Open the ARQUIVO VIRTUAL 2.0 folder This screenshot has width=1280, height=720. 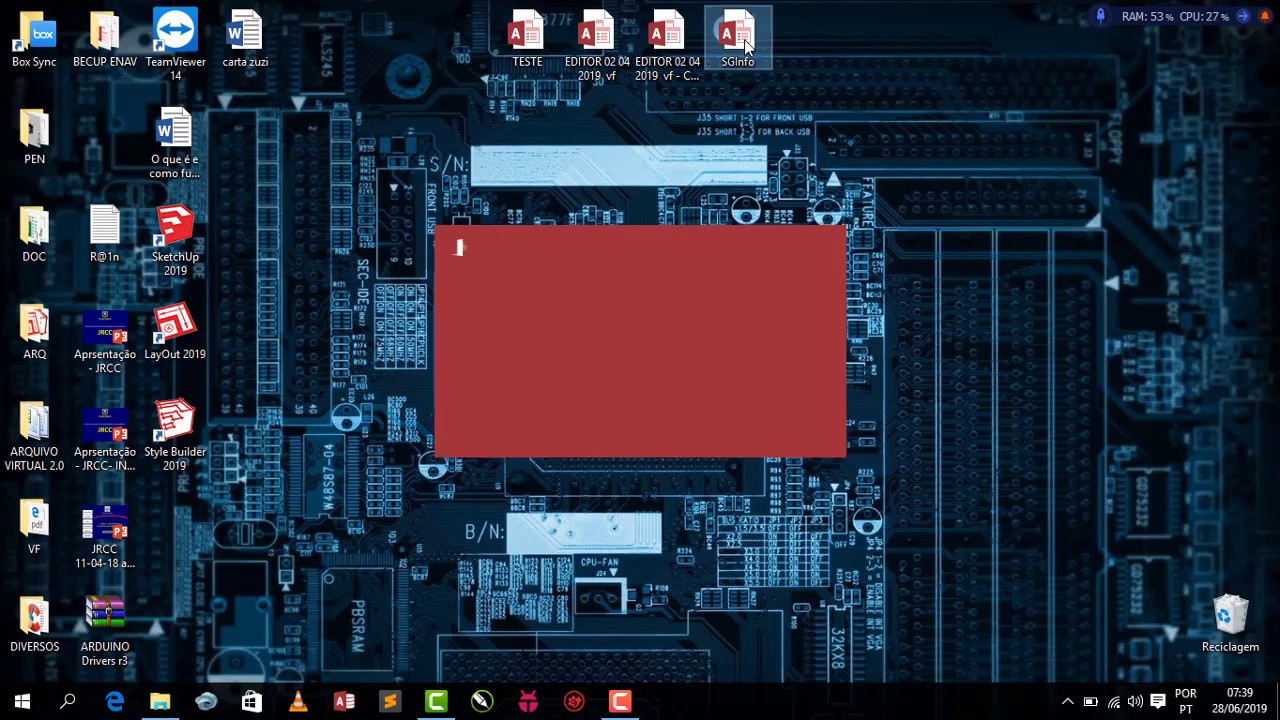[34, 436]
